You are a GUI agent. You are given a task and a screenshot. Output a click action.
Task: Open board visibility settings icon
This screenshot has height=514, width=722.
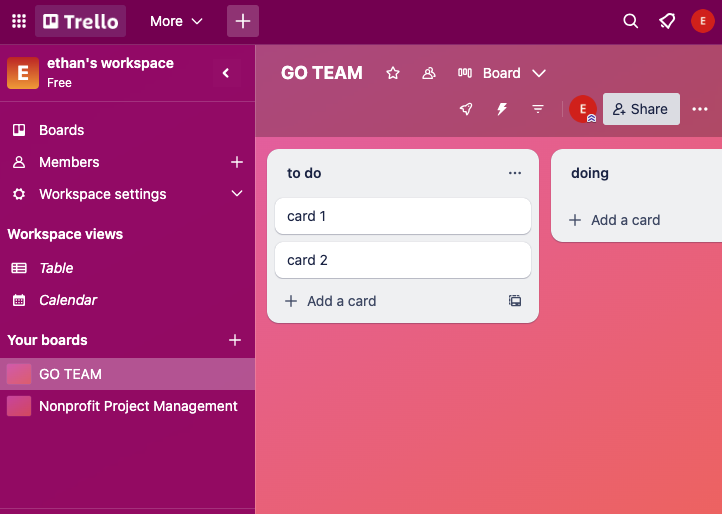pyautogui.click(x=429, y=73)
